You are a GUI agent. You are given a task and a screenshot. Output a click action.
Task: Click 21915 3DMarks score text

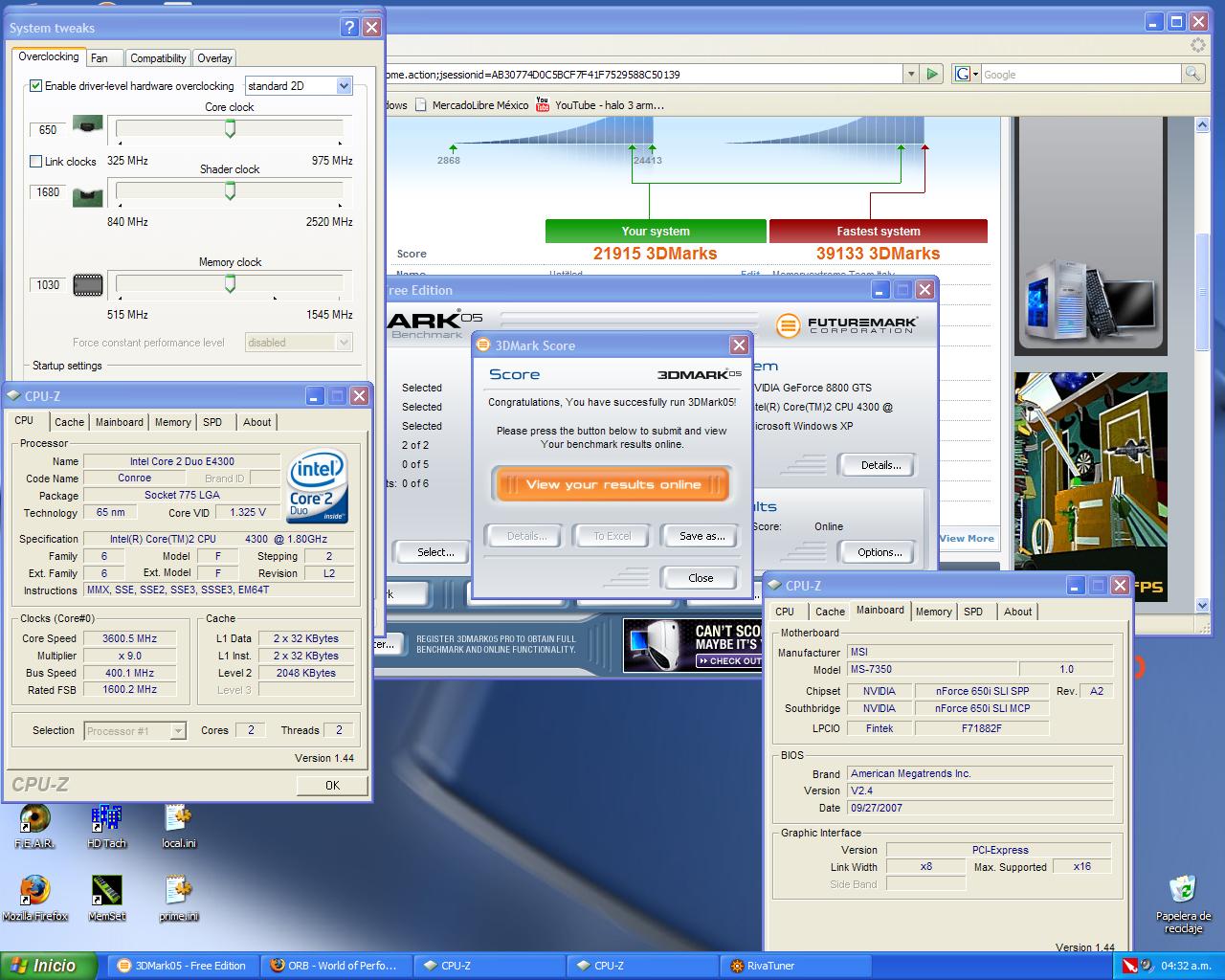pos(655,254)
